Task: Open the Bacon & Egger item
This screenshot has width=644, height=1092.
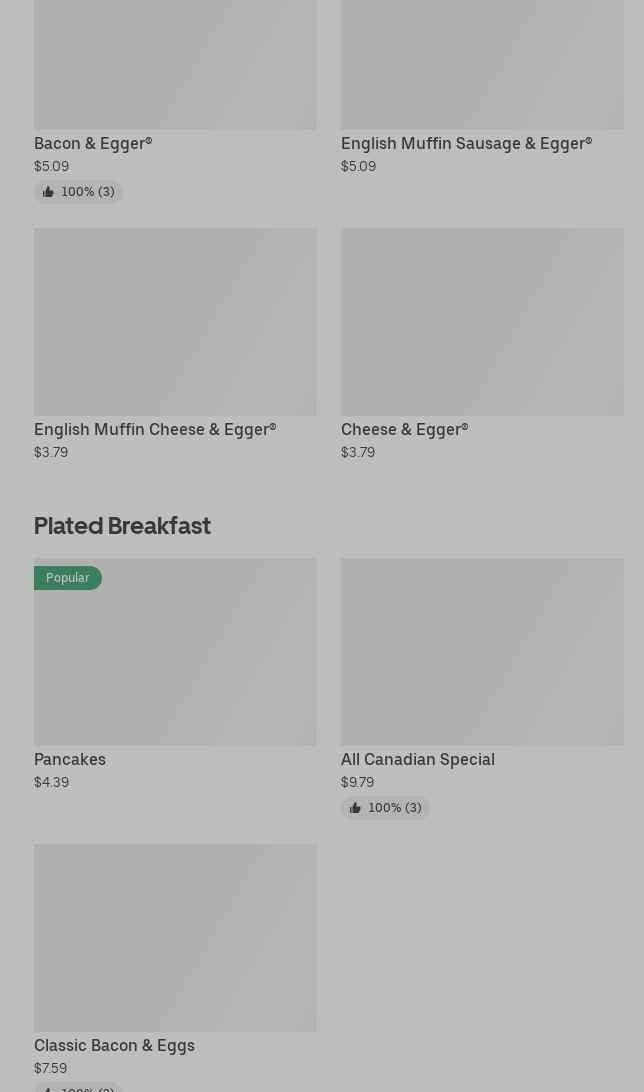Action: tap(93, 144)
